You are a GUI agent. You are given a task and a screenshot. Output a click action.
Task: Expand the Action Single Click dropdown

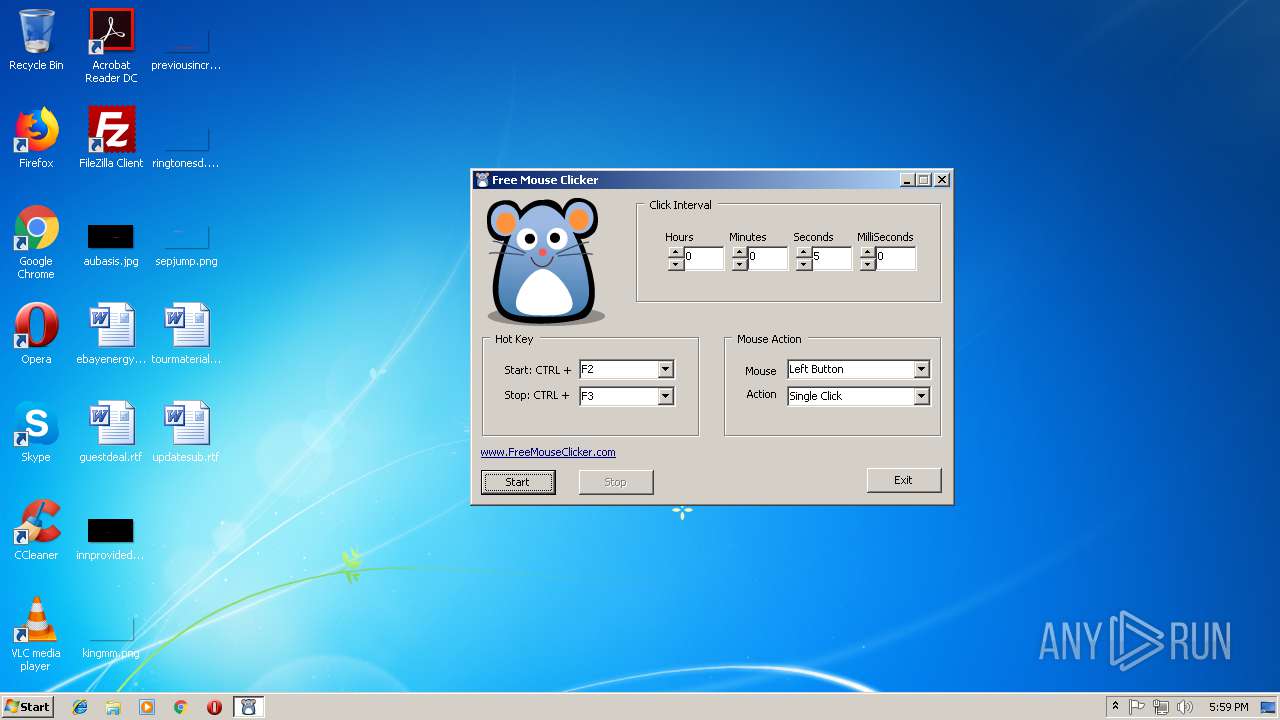pos(921,396)
